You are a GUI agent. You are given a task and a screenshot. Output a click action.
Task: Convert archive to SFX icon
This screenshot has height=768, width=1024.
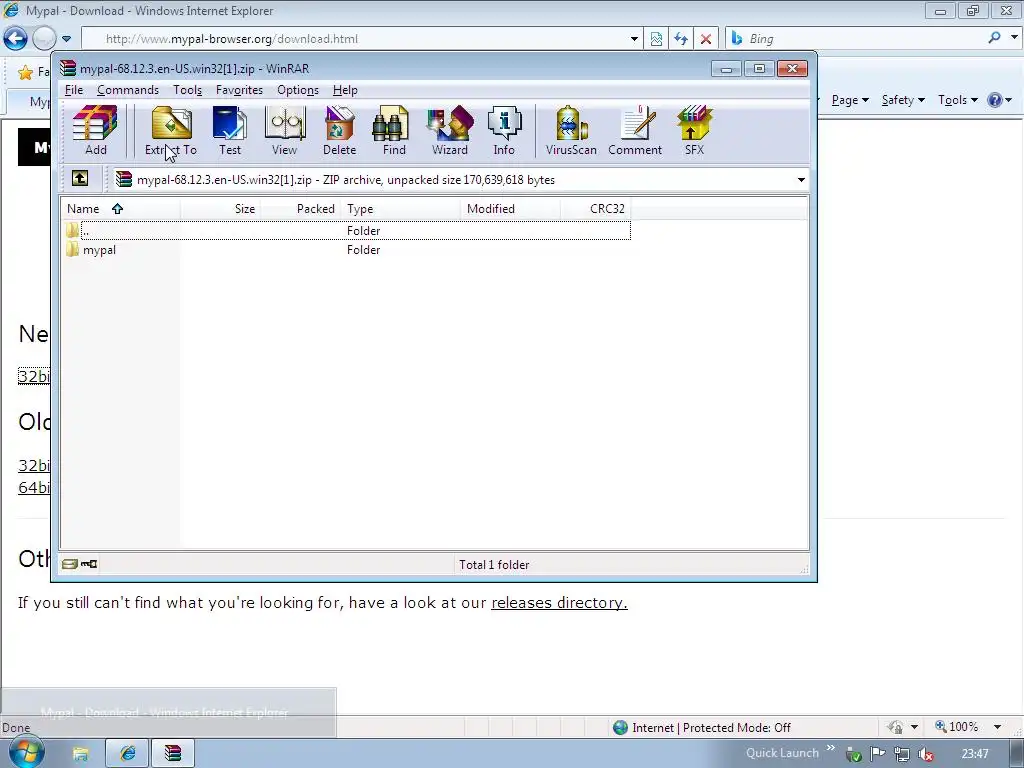pos(694,131)
